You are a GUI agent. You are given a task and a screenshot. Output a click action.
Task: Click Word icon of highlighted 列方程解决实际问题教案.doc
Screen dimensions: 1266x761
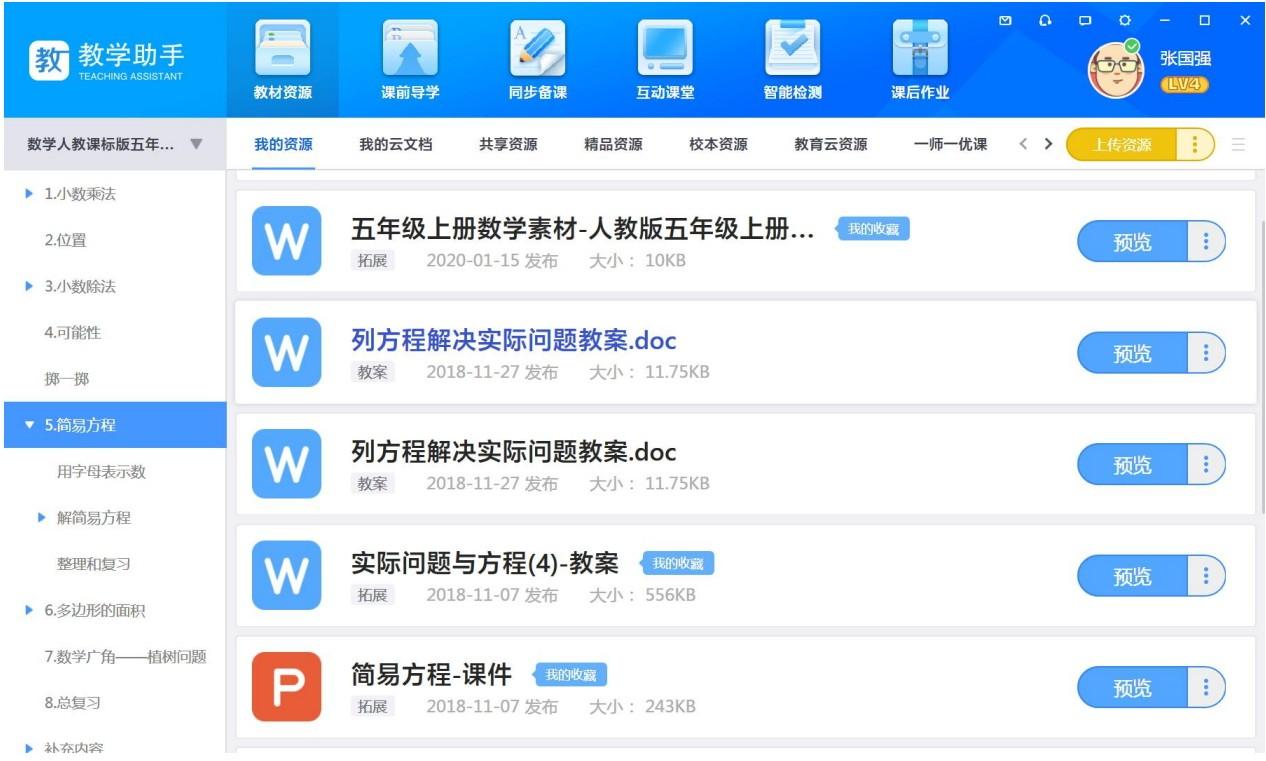(287, 353)
